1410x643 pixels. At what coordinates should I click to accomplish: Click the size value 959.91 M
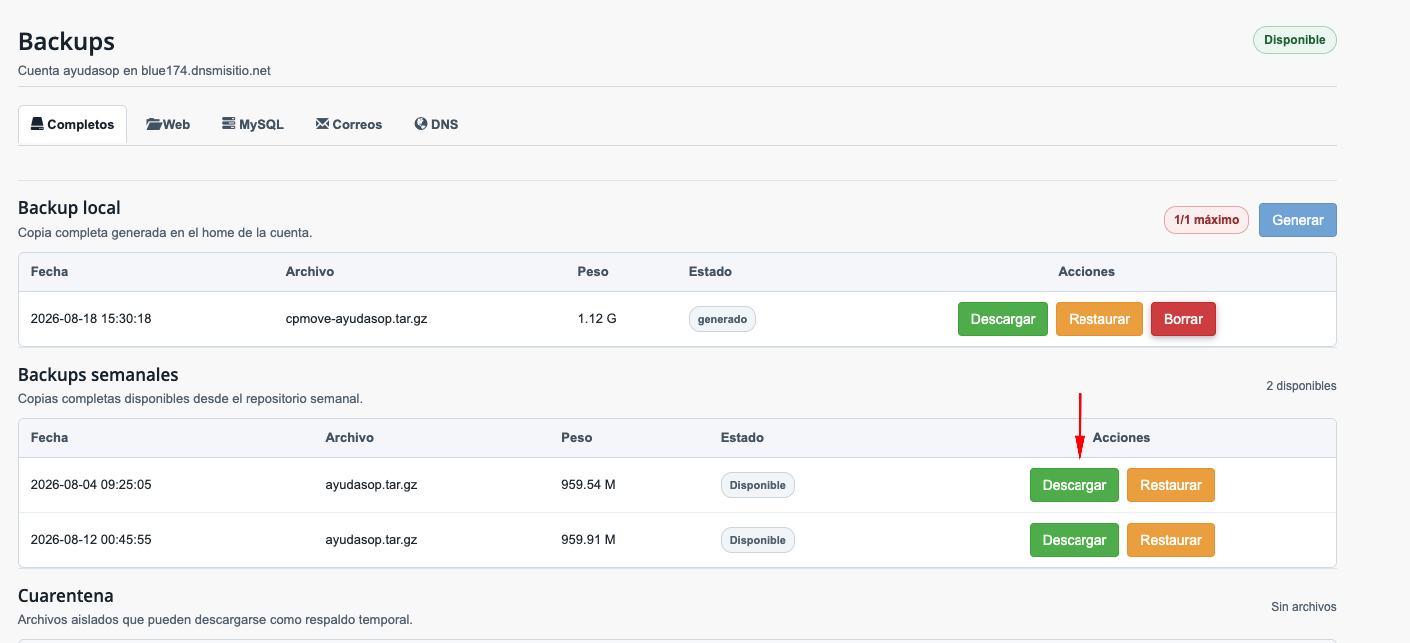[588, 540]
